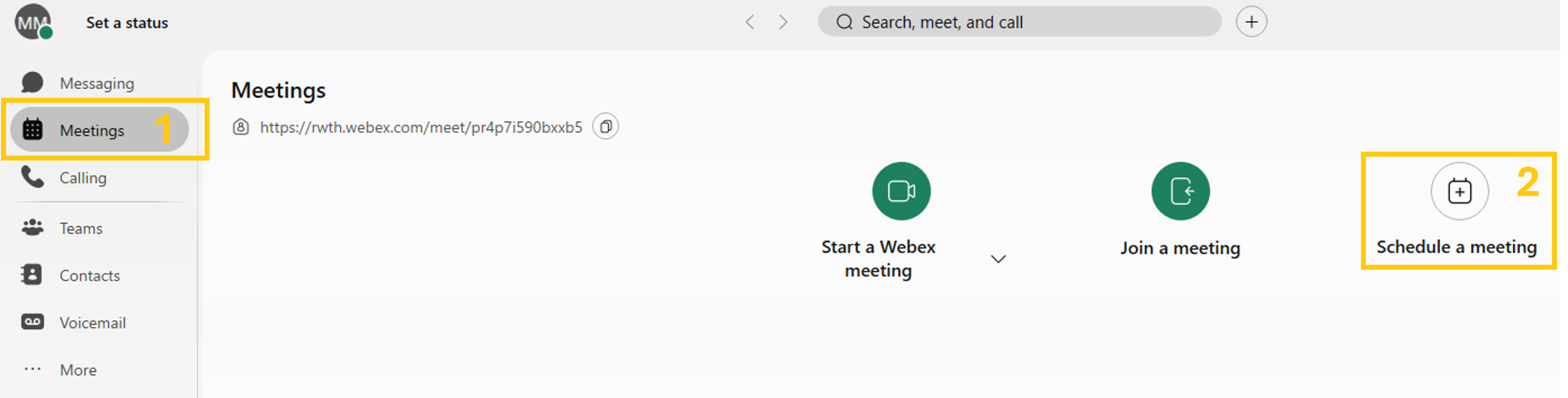Open Contacts from the sidebar
The height and width of the screenshot is (398, 1568).
point(89,276)
